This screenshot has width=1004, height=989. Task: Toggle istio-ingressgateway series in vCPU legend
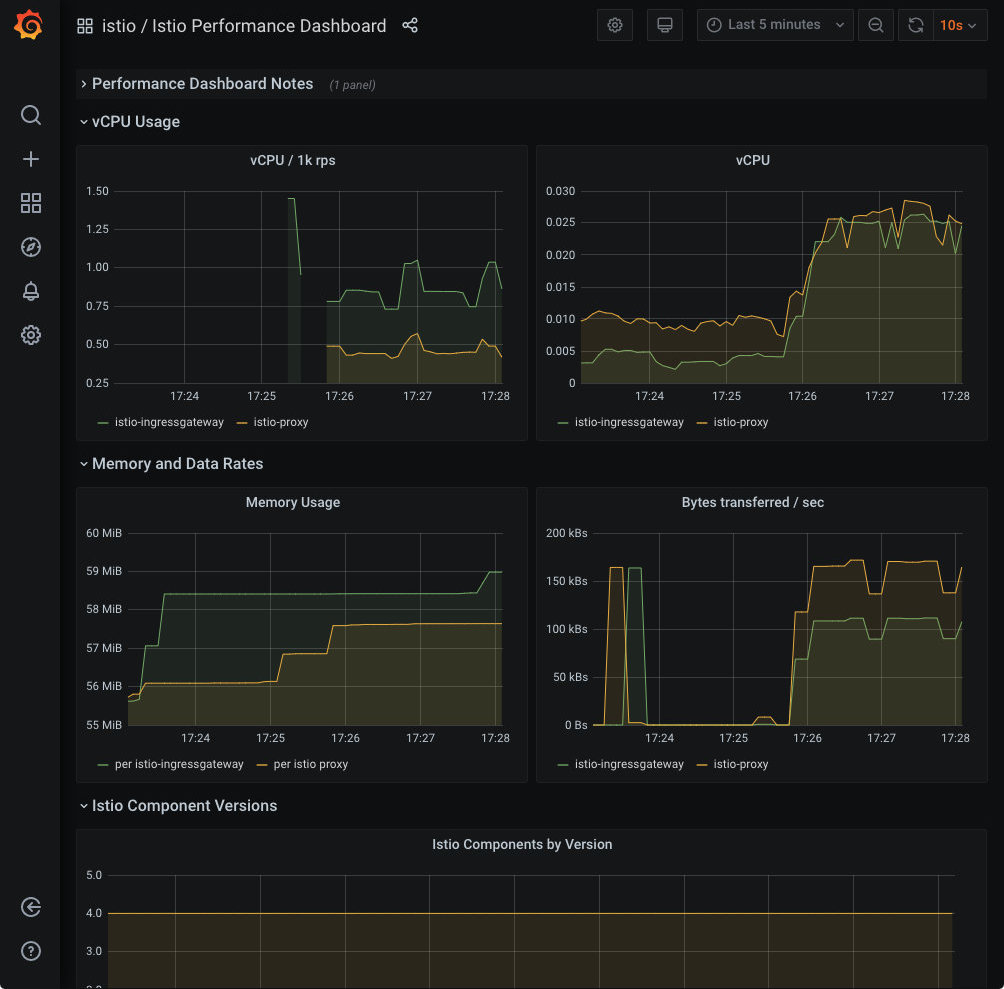point(629,422)
